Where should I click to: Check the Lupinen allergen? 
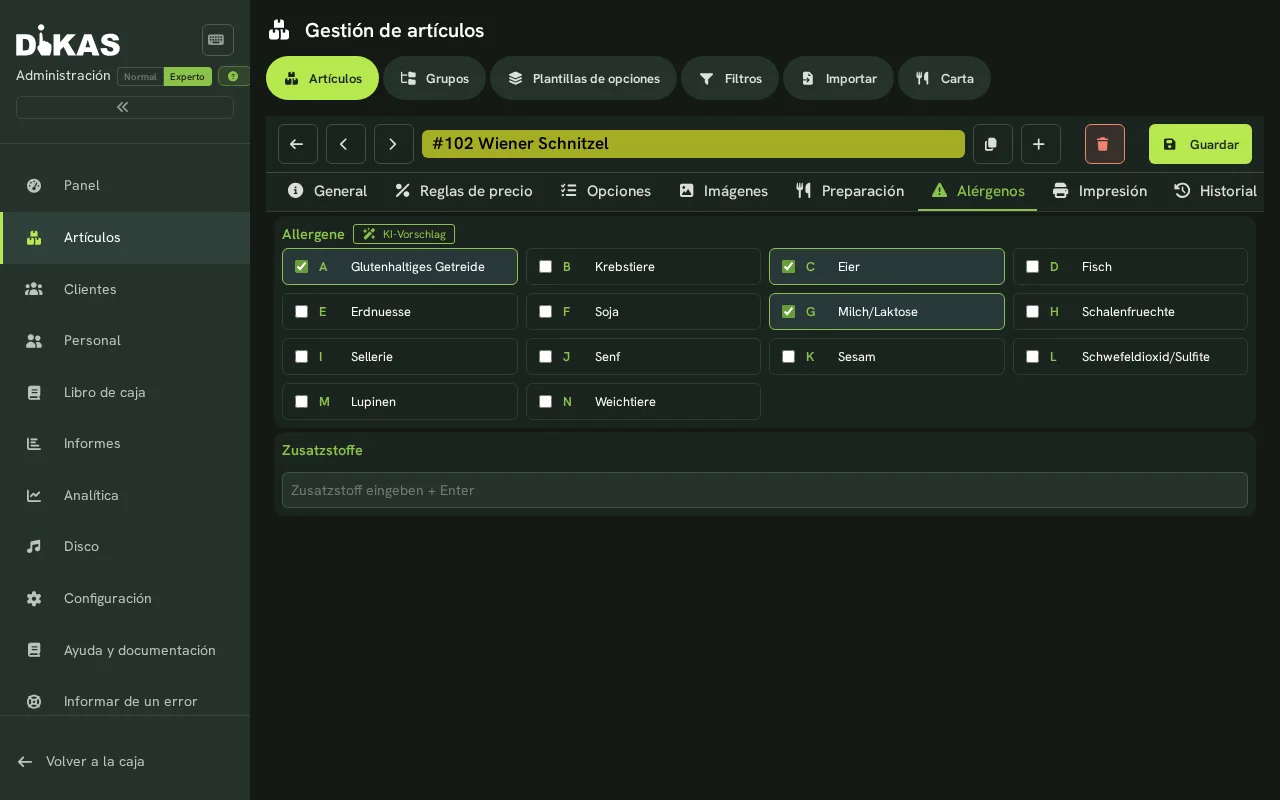[x=301, y=402]
